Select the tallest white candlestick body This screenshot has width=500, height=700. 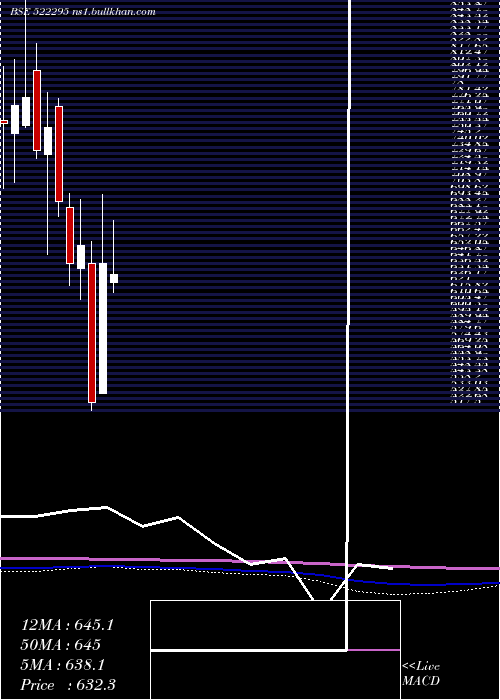point(103,328)
